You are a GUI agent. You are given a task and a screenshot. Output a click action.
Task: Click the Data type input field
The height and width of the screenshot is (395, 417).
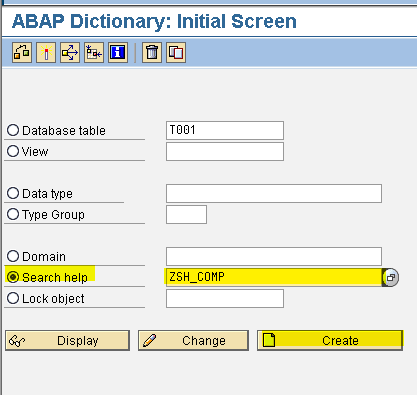pyautogui.click(x=274, y=193)
